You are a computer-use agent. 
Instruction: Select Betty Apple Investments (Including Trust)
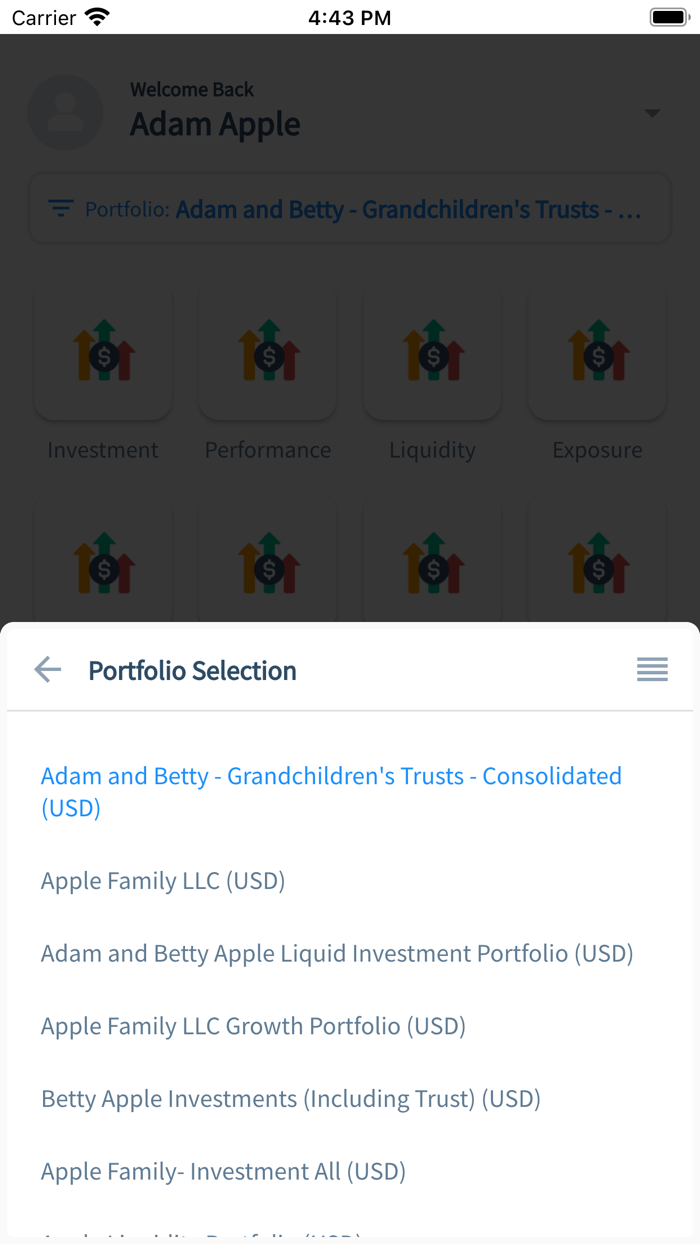pos(290,1099)
